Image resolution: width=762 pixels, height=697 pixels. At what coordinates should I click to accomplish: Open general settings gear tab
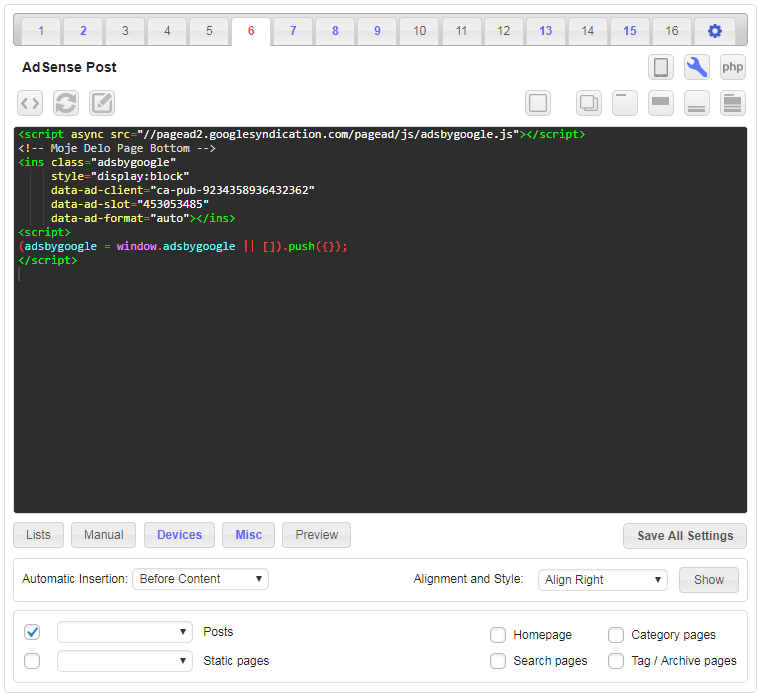click(x=714, y=31)
